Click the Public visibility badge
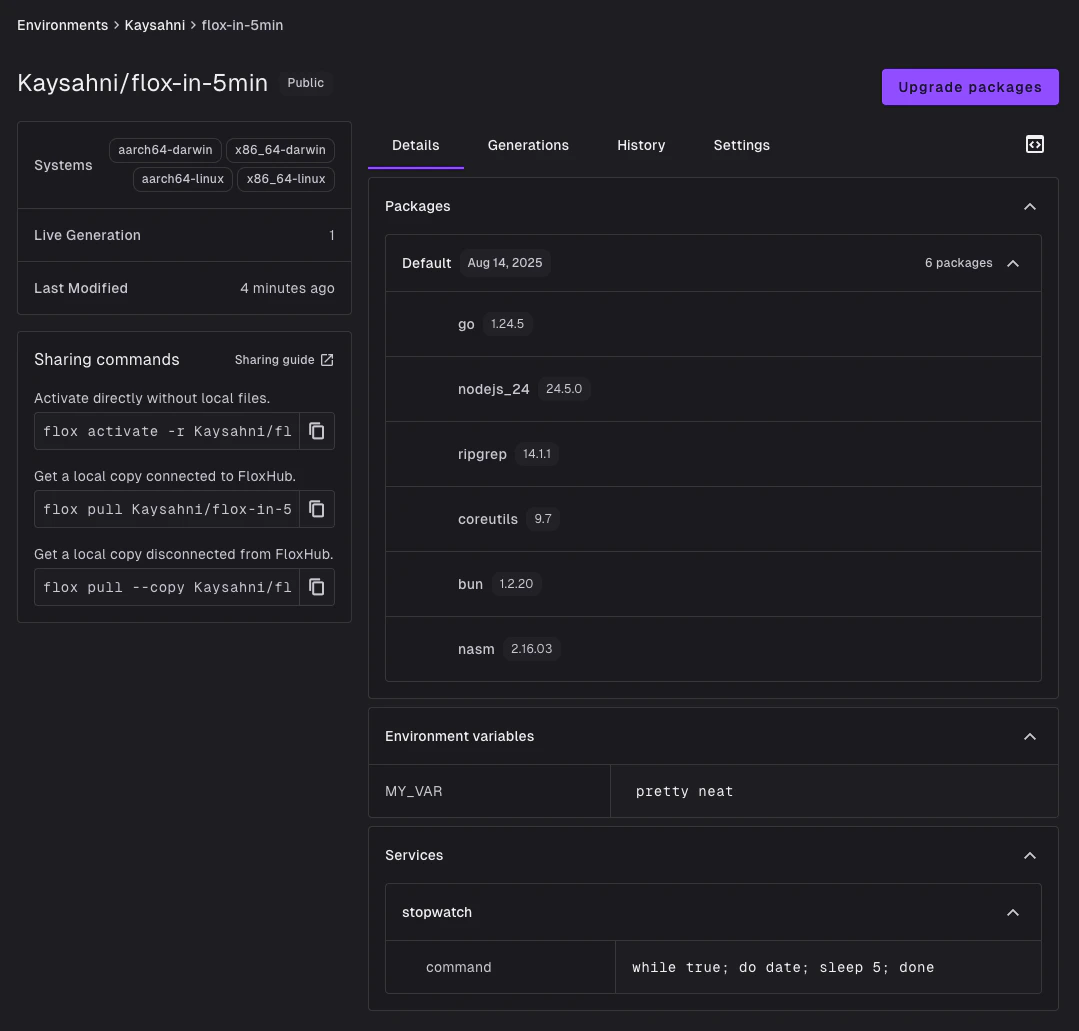The height and width of the screenshot is (1031, 1079). tap(306, 83)
